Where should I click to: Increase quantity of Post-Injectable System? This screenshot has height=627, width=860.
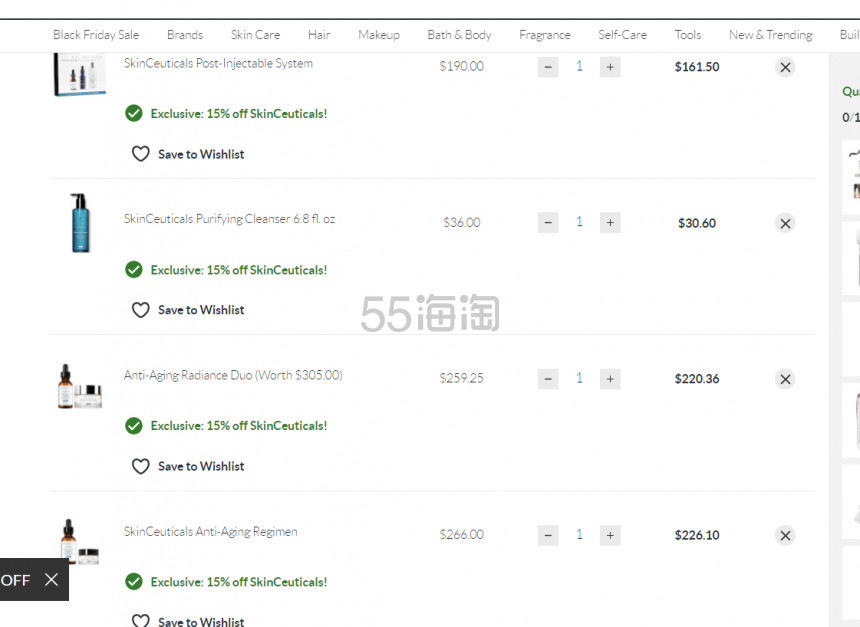[610, 67]
